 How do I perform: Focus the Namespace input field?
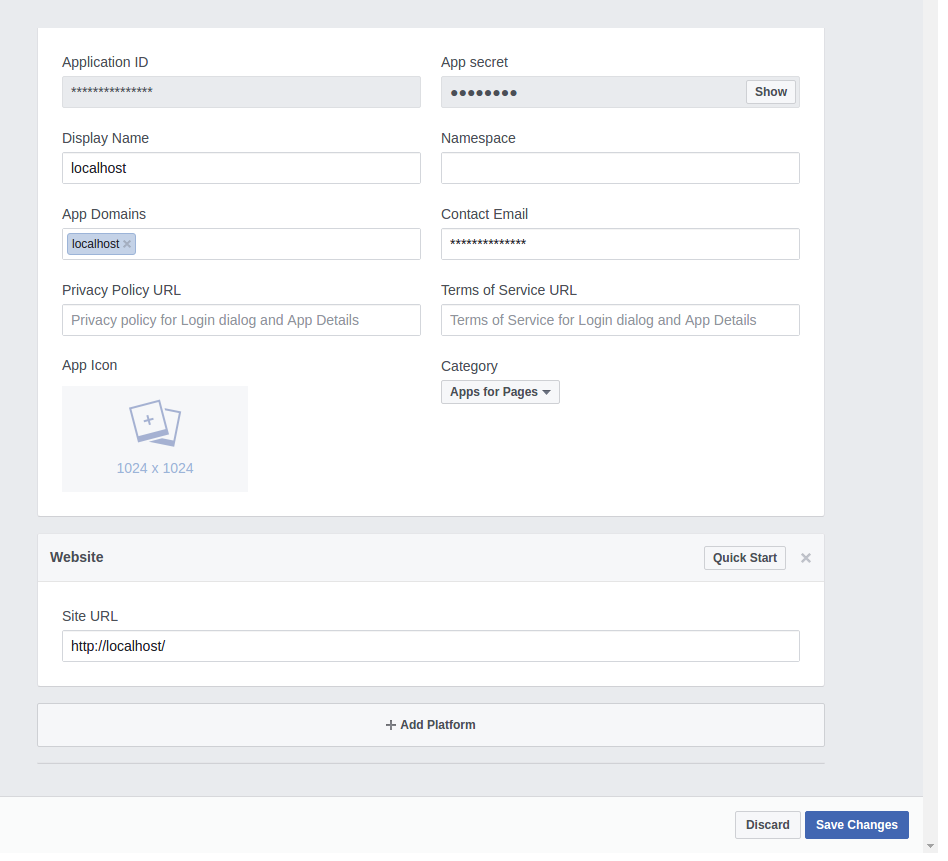620,168
